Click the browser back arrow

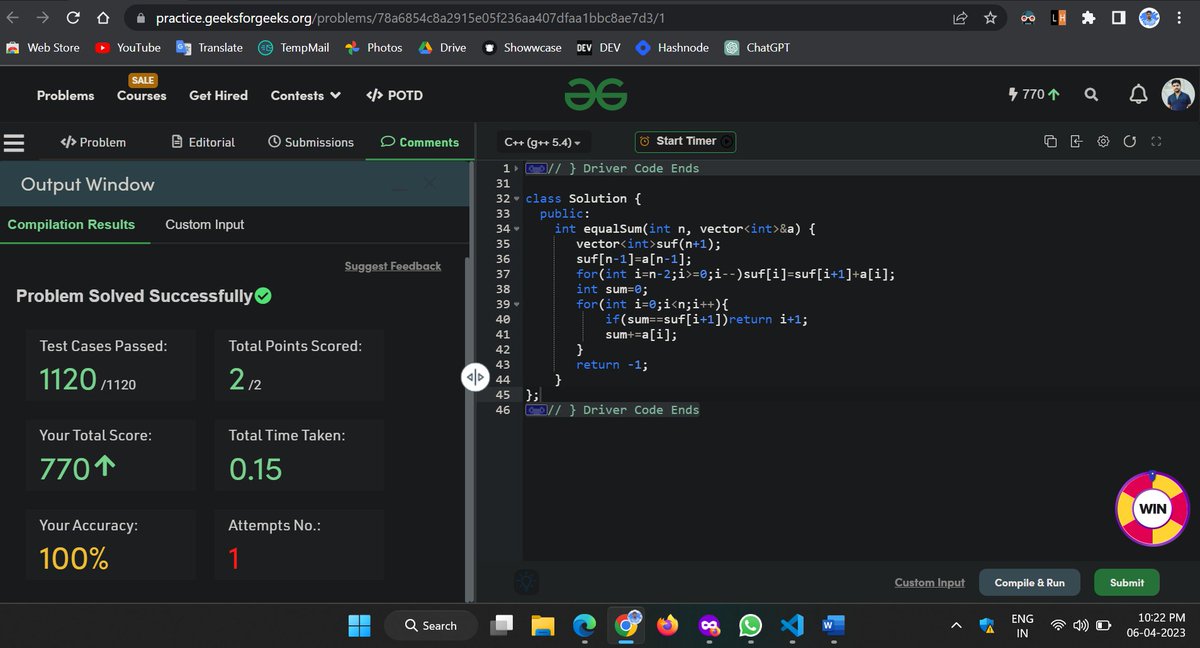tap(14, 18)
